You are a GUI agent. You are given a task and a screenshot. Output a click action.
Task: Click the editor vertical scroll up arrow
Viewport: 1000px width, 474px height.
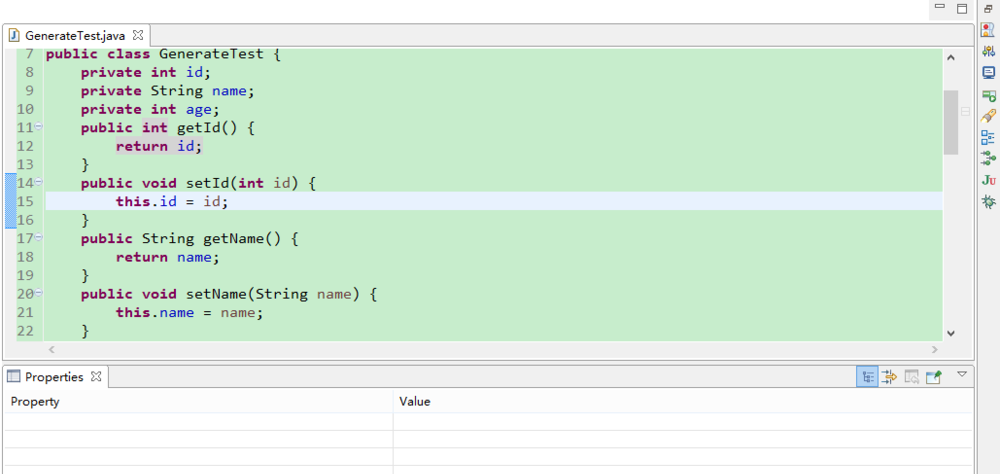click(x=951, y=57)
